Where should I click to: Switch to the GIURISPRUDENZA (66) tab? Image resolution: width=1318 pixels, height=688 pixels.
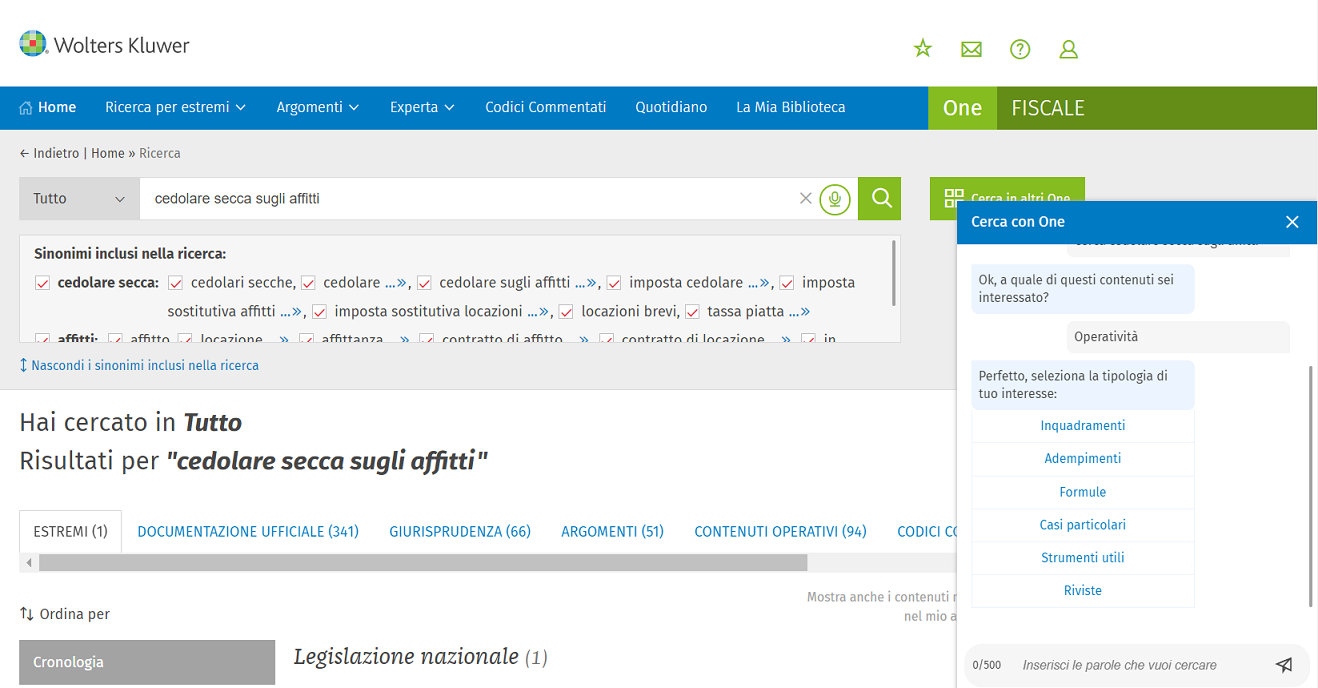(460, 532)
